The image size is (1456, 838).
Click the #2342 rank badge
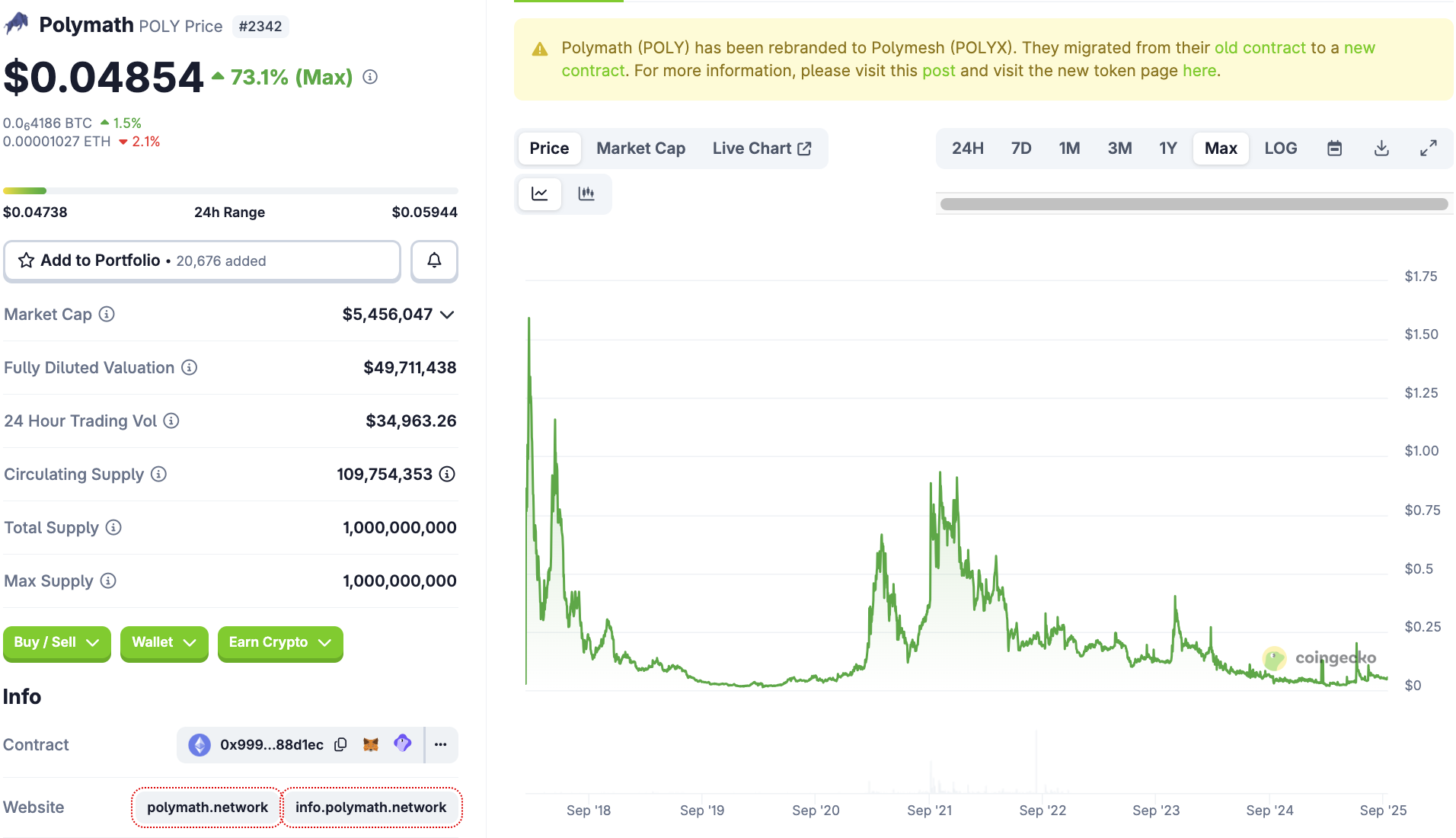(x=260, y=26)
